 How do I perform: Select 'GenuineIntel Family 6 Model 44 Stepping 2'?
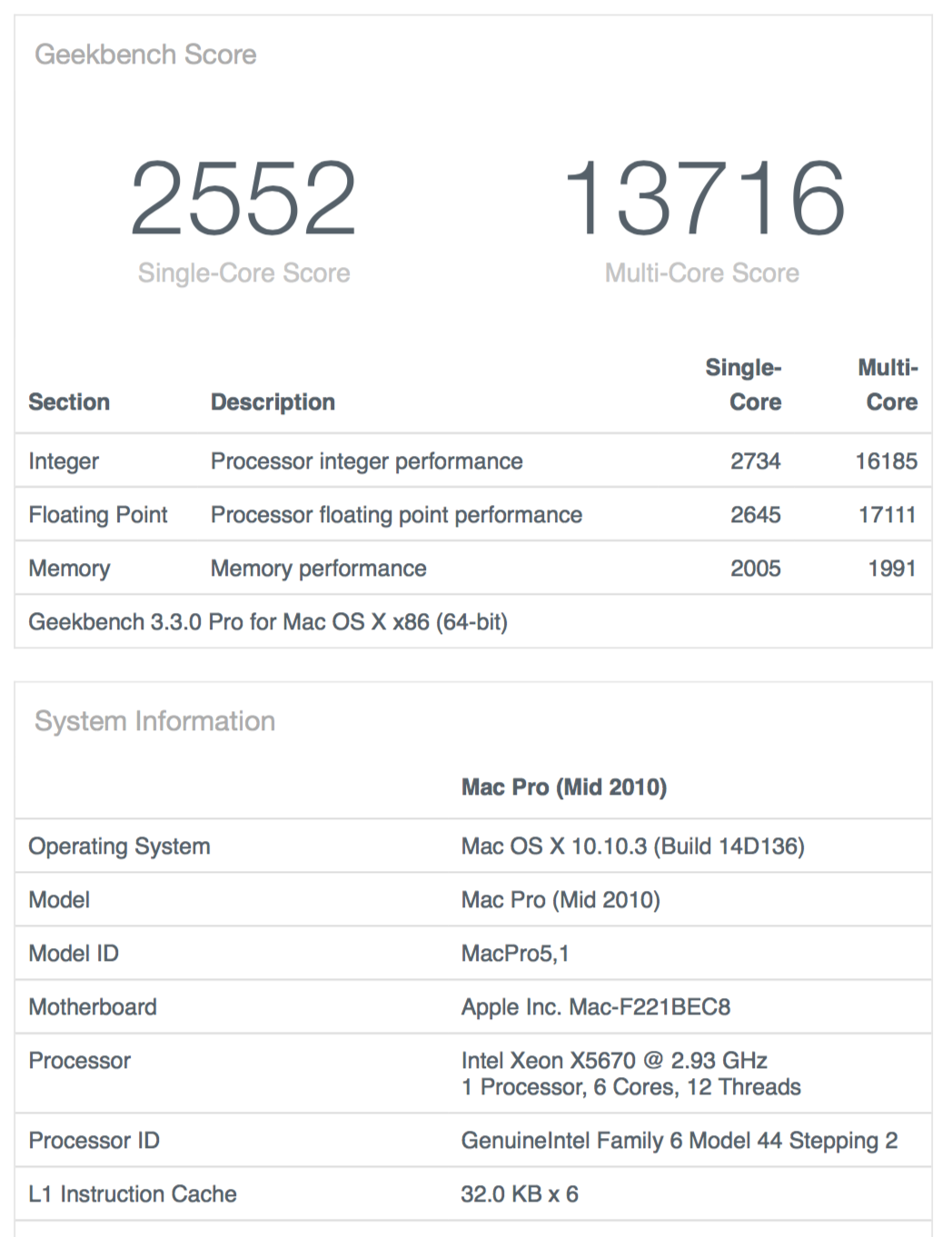click(679, 1141)
